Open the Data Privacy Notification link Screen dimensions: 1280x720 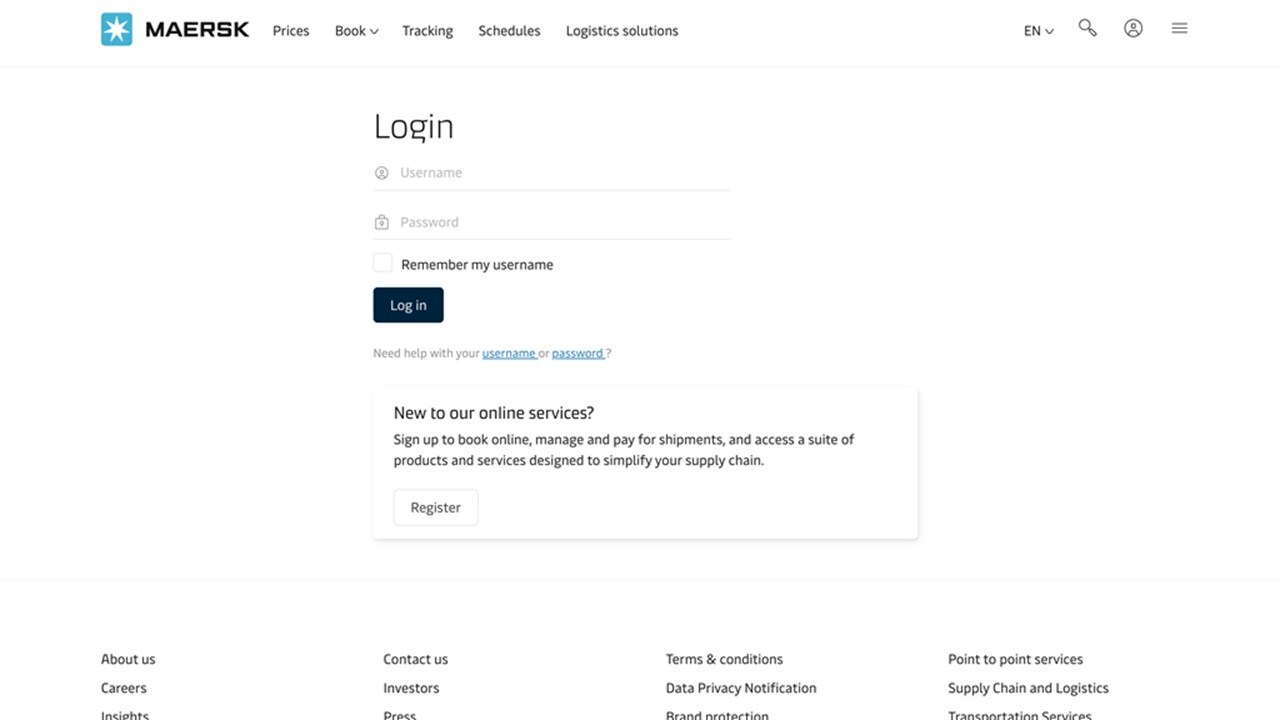point(741,688)
